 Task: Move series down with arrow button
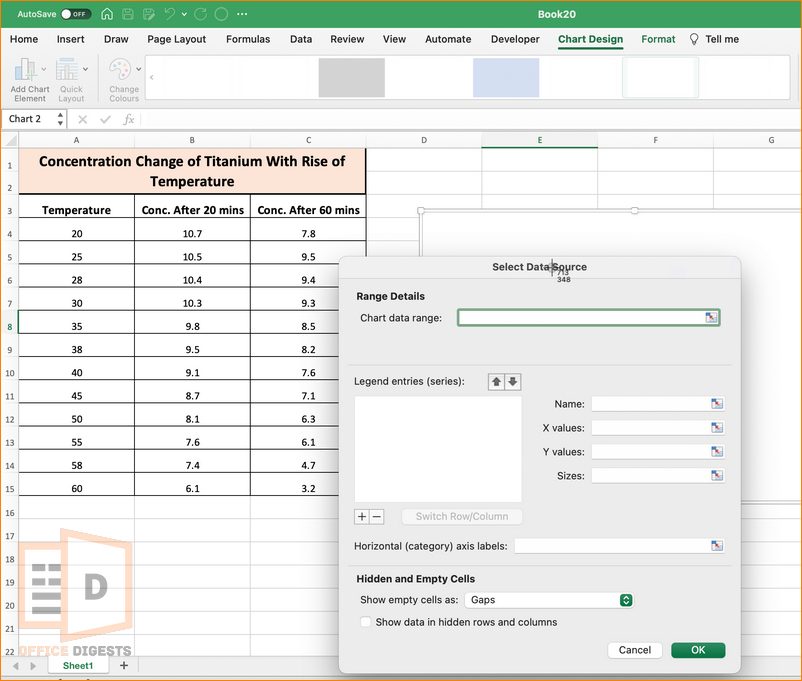(513, 382)
